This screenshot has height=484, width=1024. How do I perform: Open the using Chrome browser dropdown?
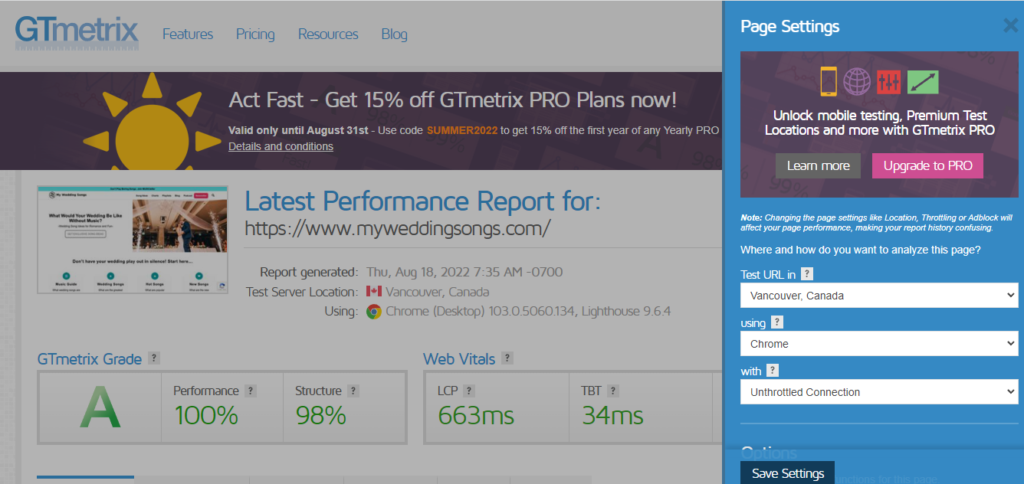point(879,344)
